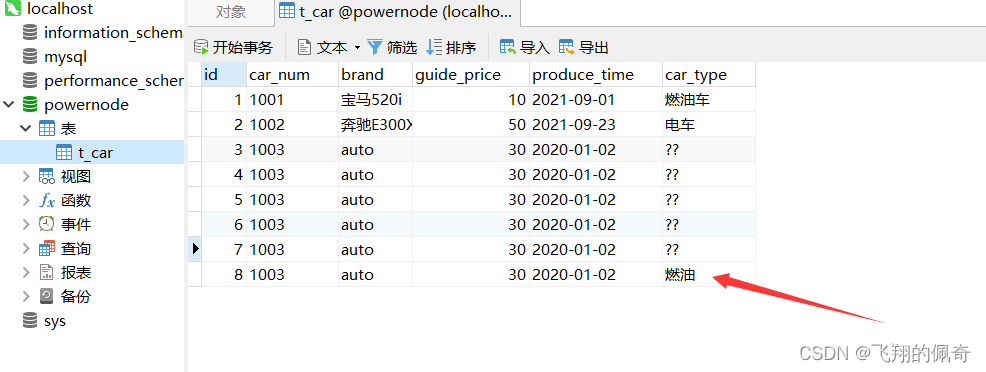The width and height of the screenshot is (986, 372).
Task: Expand the 视图 views node
Action: tap(26, 176)
